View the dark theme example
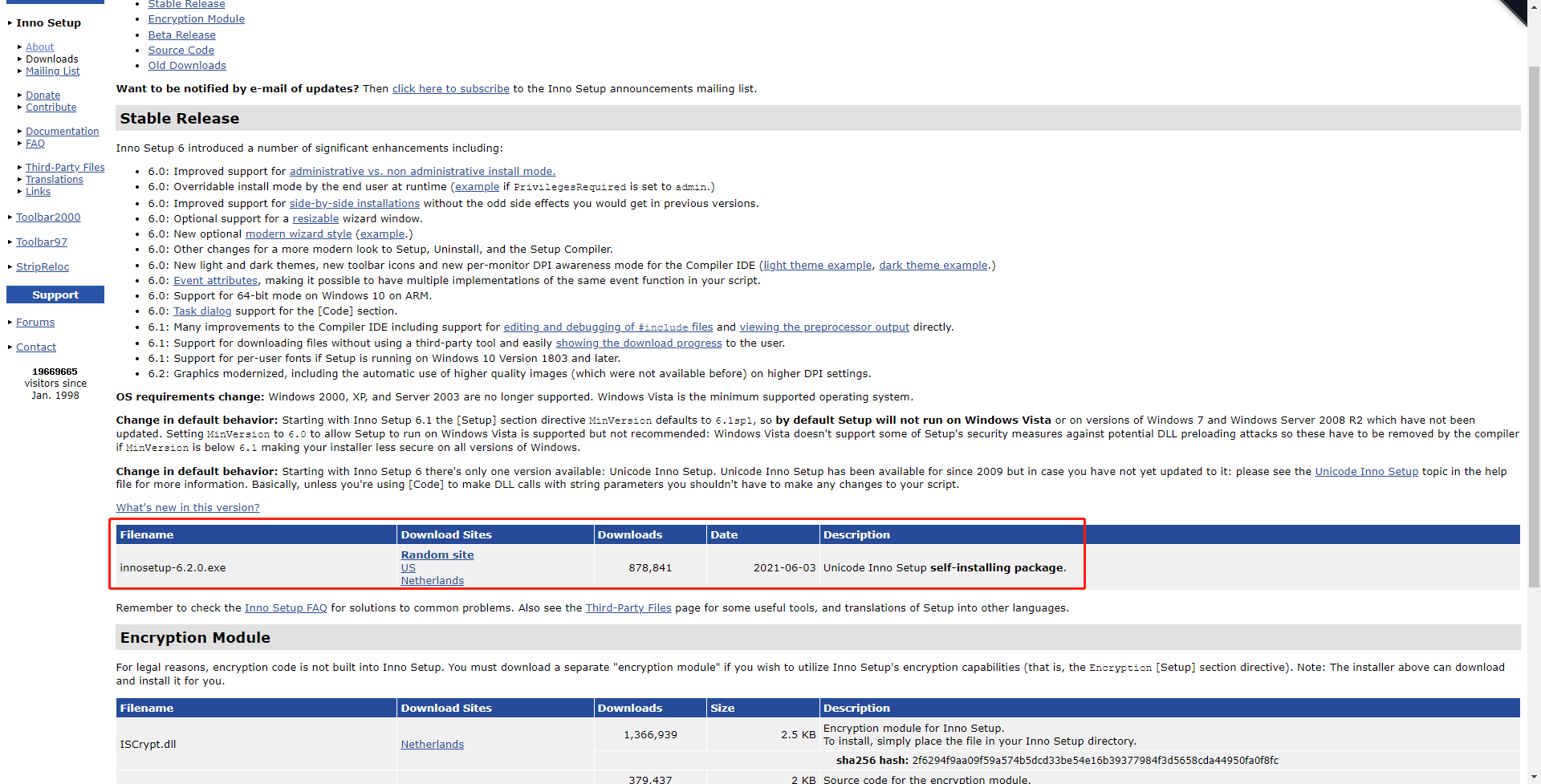Screen dimensions: 1541x784 click(933, 266)
